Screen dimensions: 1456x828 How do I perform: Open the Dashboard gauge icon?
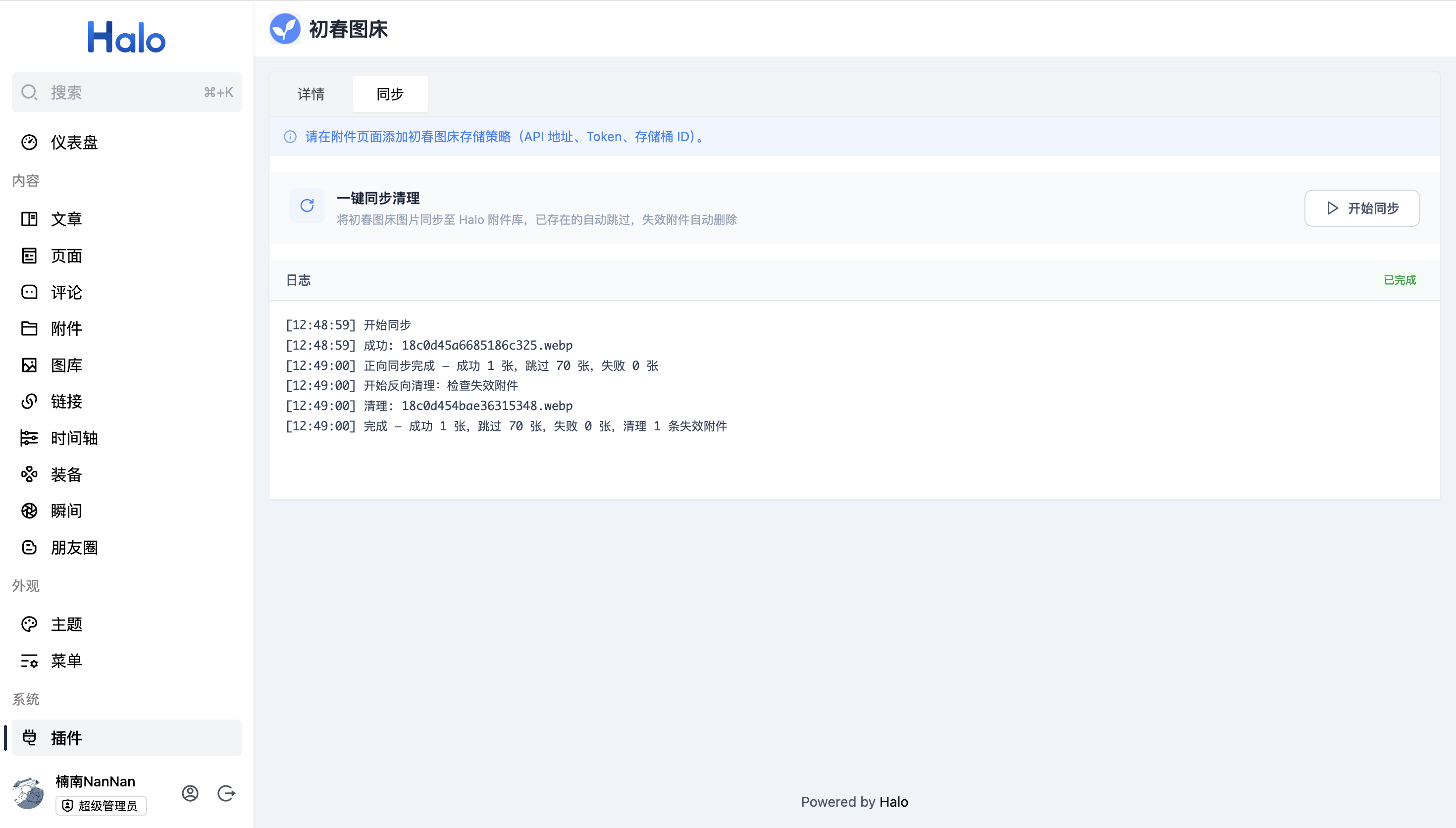29,142
